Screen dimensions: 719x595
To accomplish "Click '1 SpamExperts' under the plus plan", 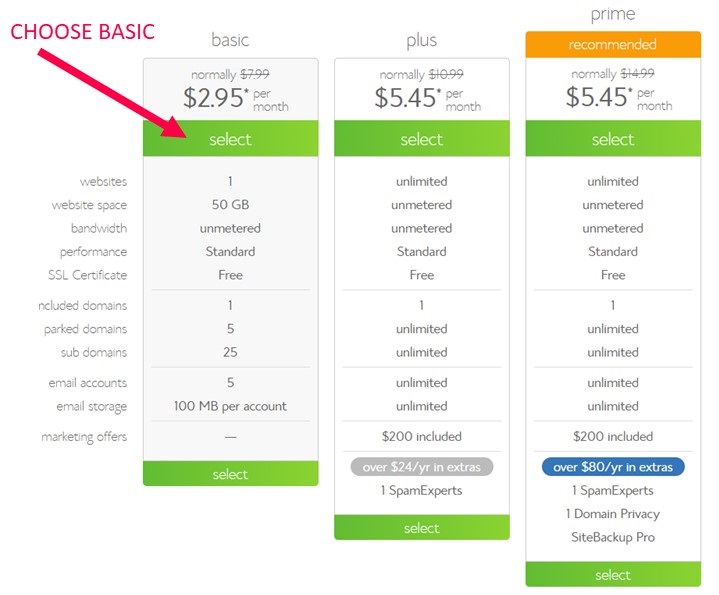I will 422,490.
